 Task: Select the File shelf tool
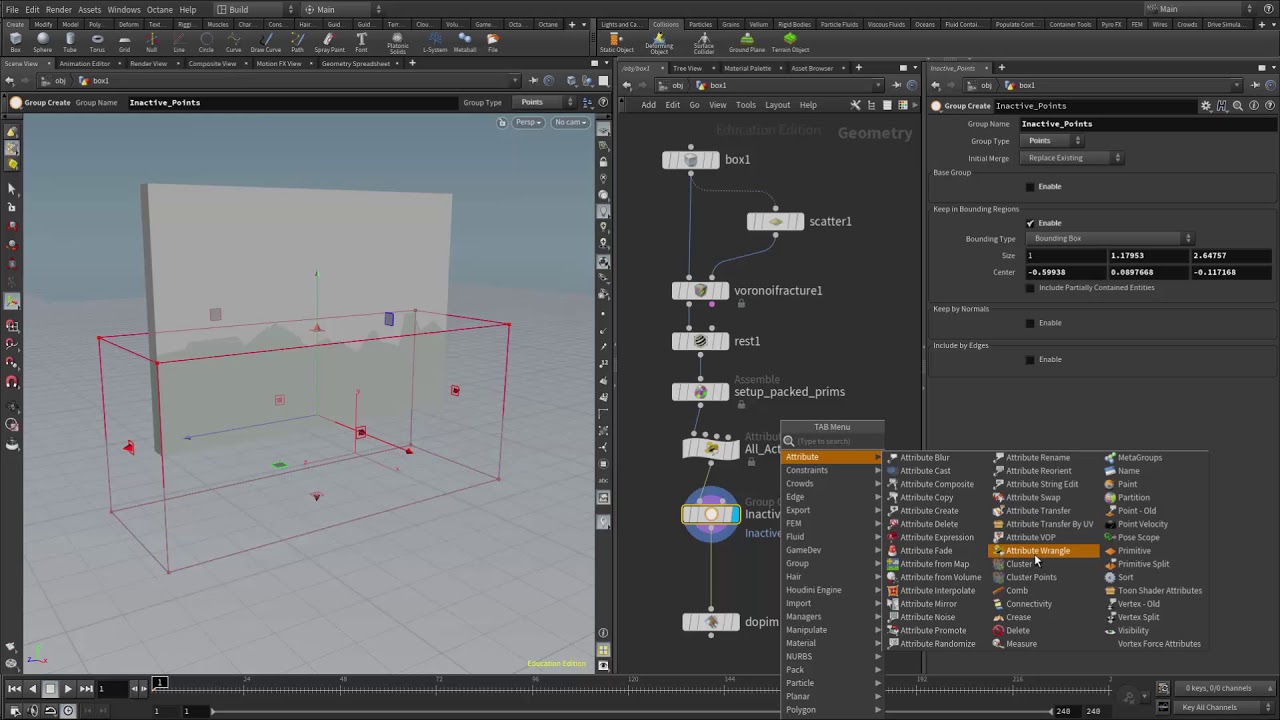(x=493, y=42)
